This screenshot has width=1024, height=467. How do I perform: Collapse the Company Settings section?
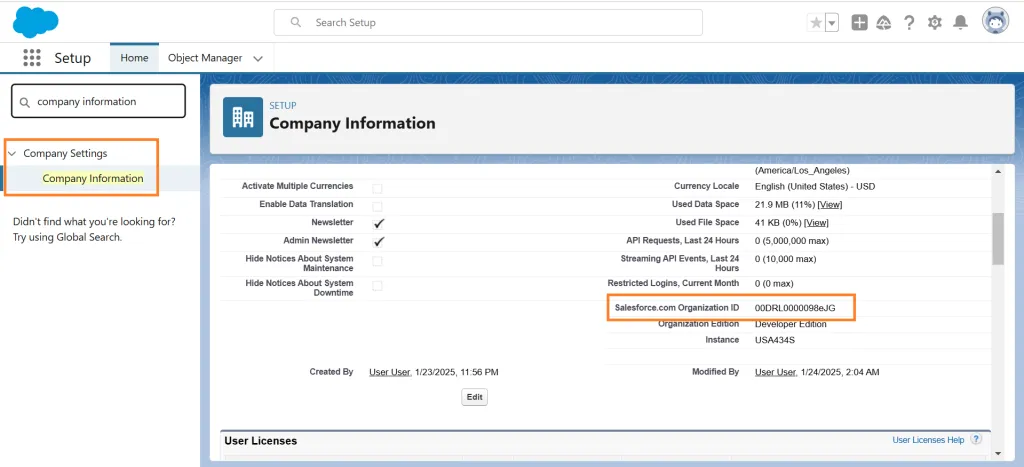[x=12, y=153]
